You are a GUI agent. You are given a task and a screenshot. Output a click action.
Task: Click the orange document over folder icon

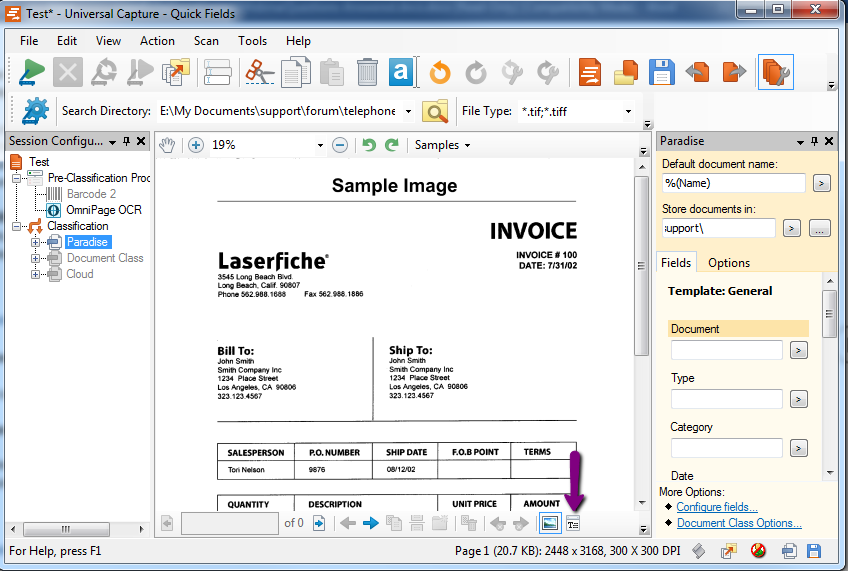pyautogui.click(x=626, y=72)
